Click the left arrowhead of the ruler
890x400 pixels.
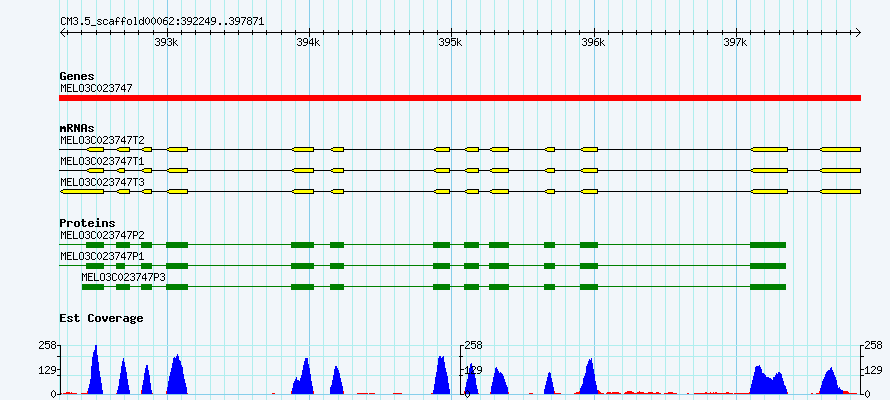(63, 33)
